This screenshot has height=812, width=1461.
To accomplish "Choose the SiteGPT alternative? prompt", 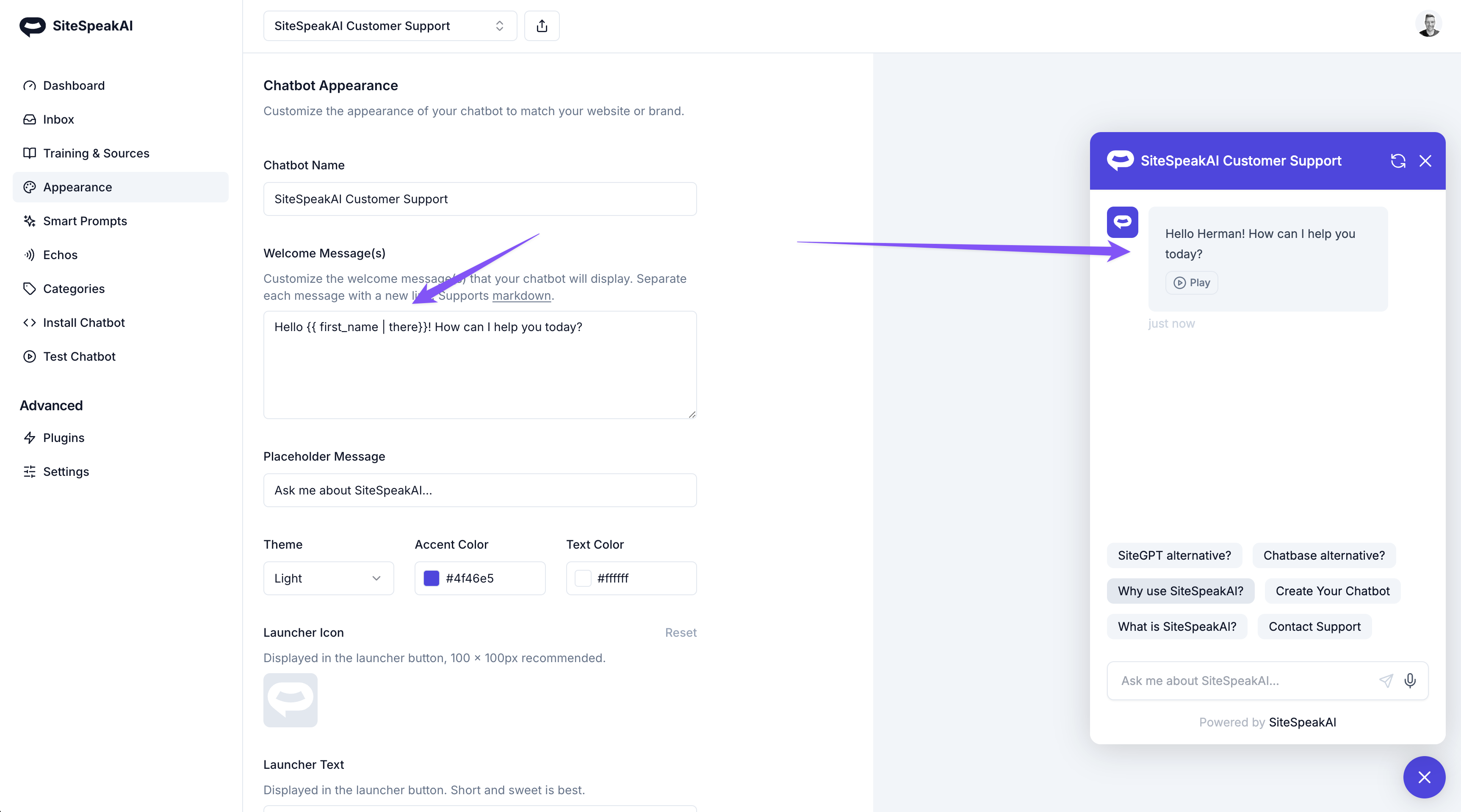I will pos(1174,555).
